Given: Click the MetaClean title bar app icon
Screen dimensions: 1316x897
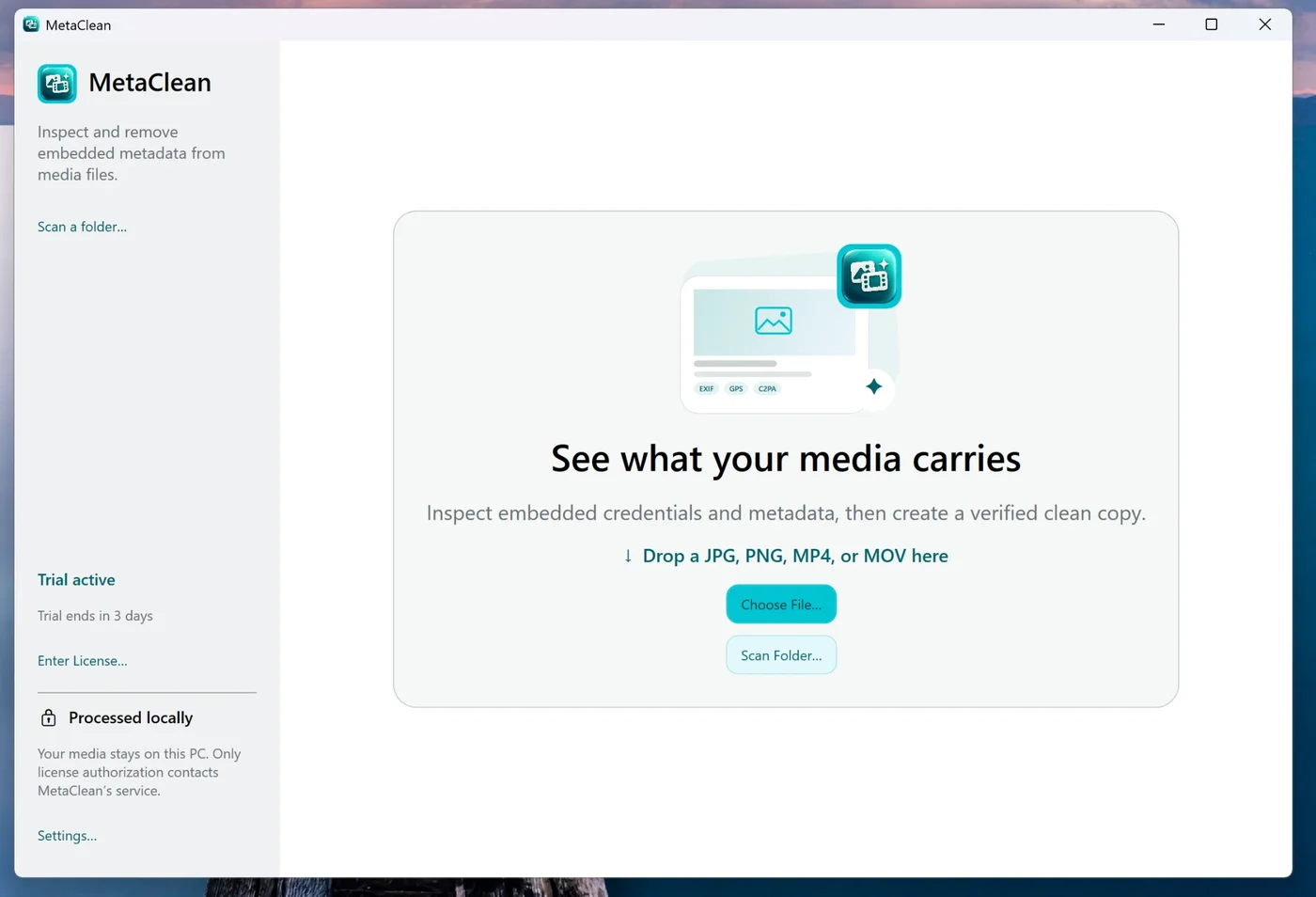Looking at the screenshot, I should (31, 24).
